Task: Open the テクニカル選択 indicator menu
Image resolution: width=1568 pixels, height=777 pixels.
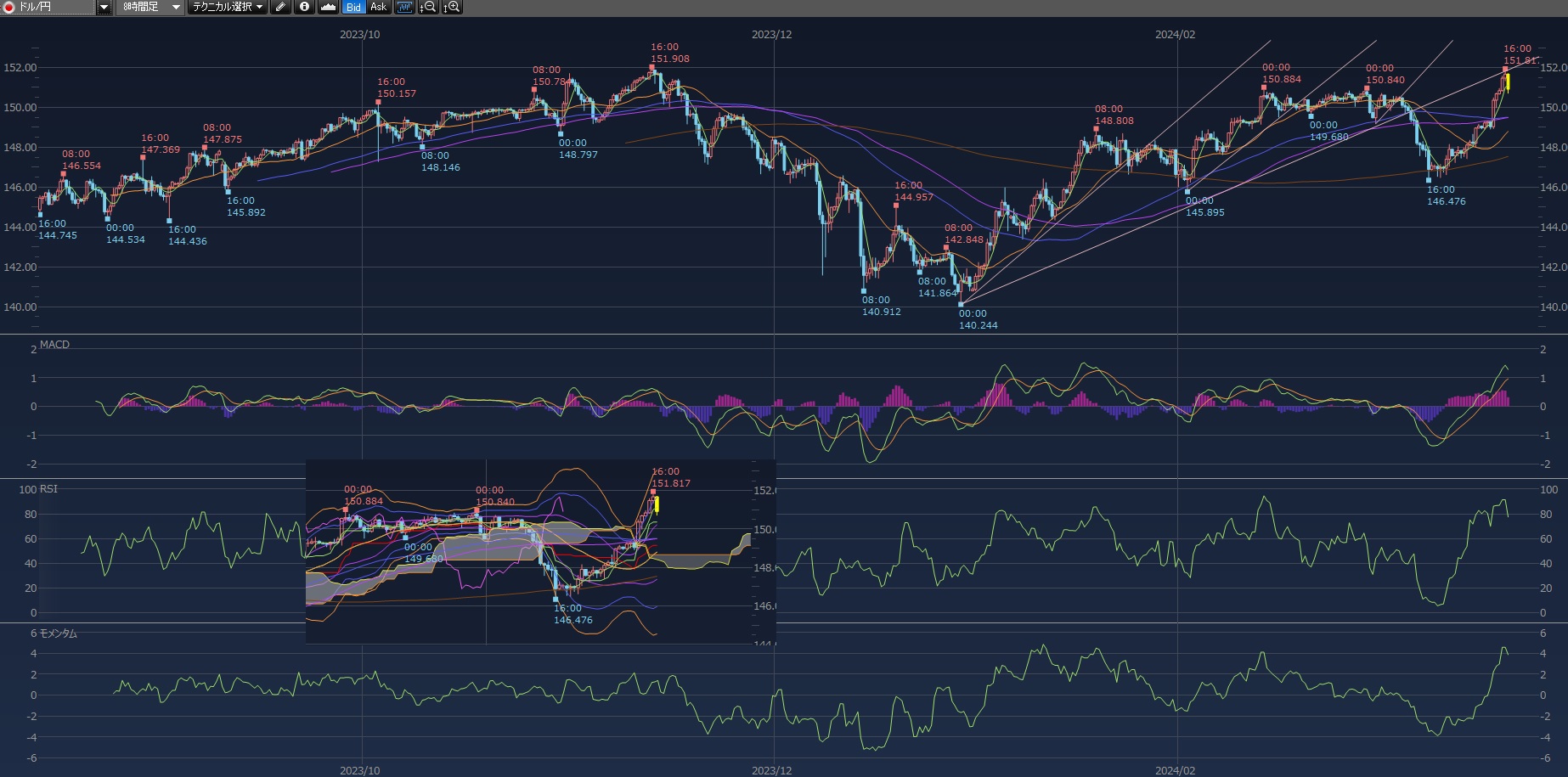Action: point(227,7)
